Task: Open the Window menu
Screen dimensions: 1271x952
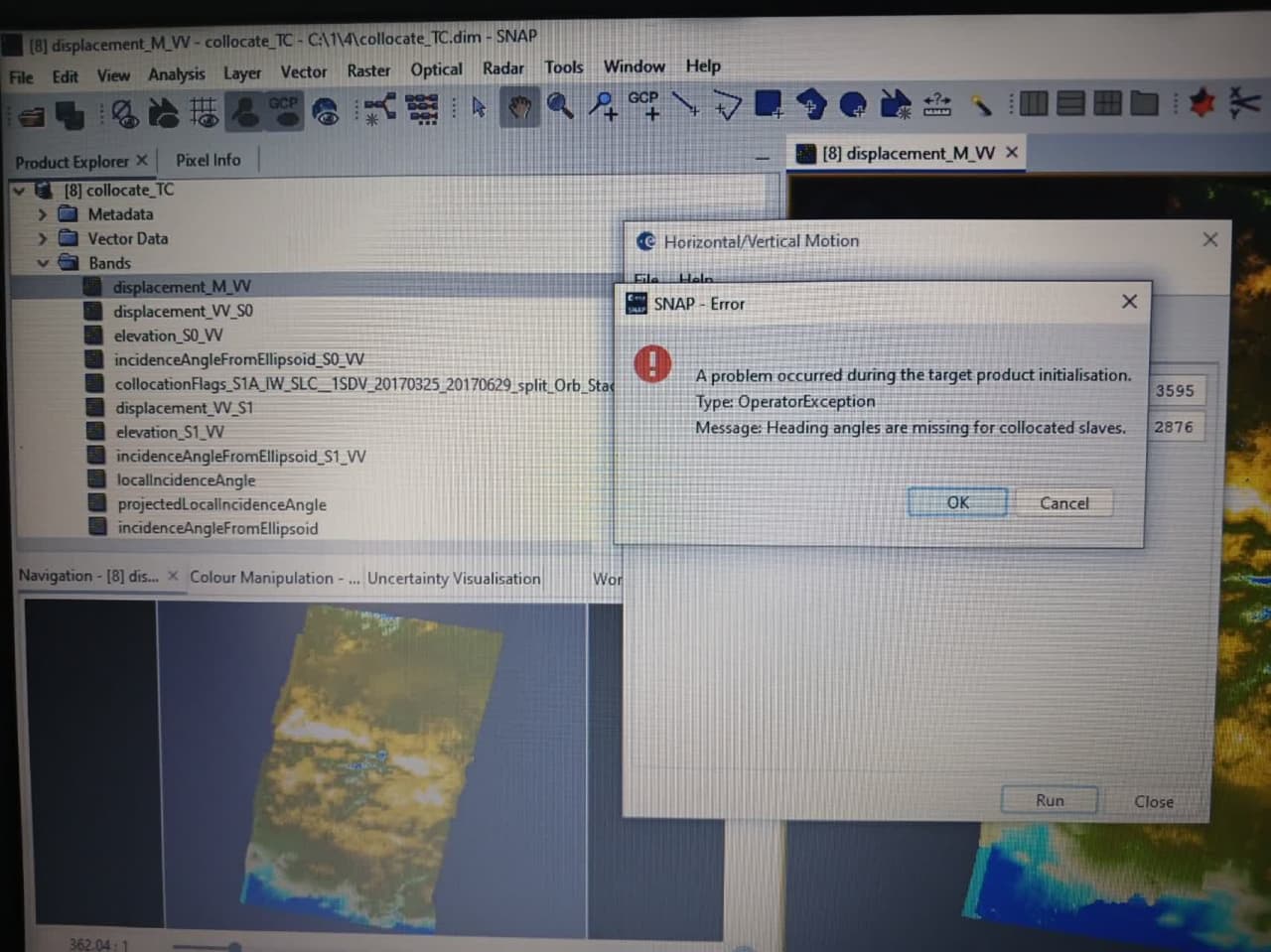Action: pos(635,67)
